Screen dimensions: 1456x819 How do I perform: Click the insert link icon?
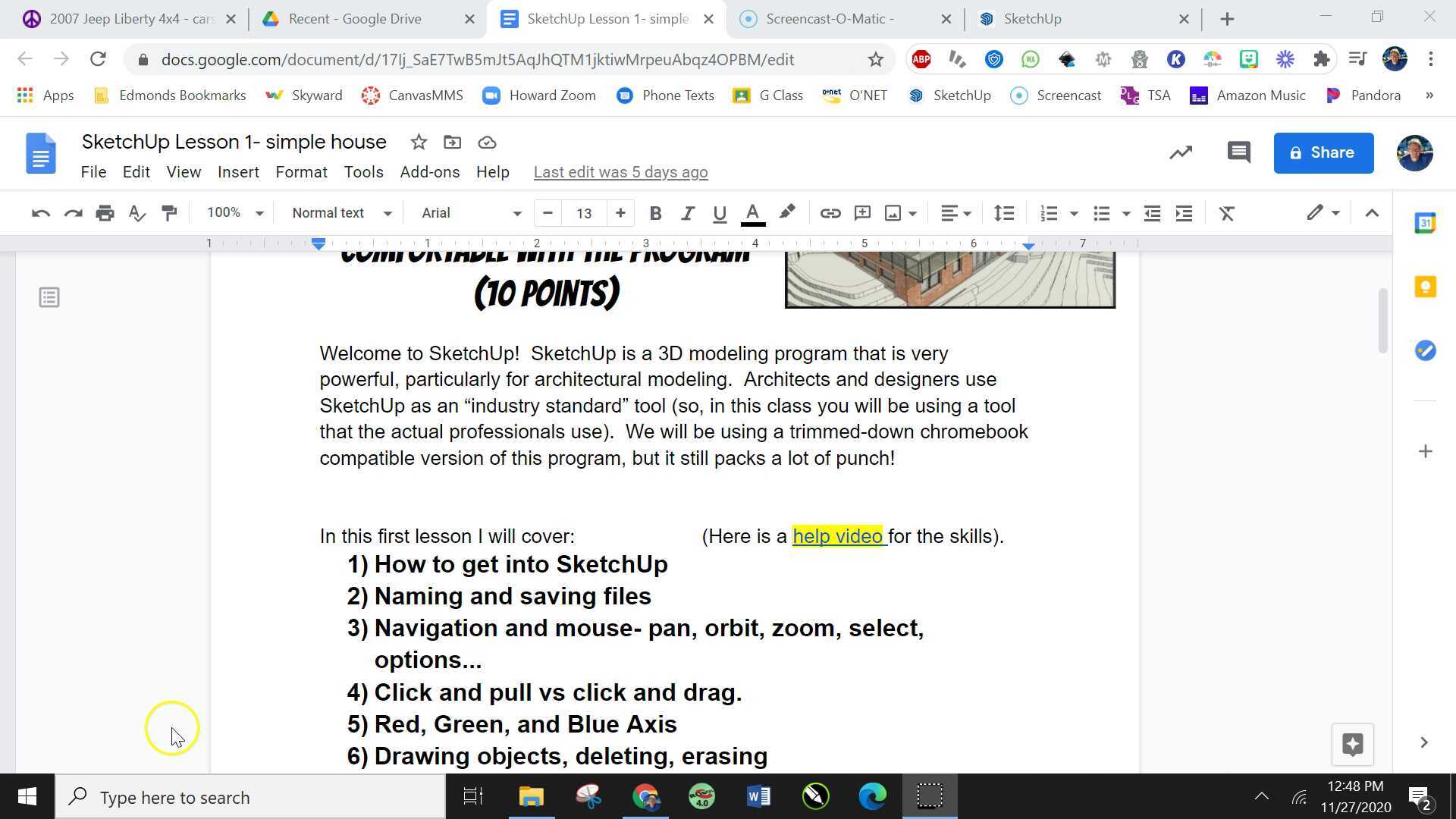830,213
